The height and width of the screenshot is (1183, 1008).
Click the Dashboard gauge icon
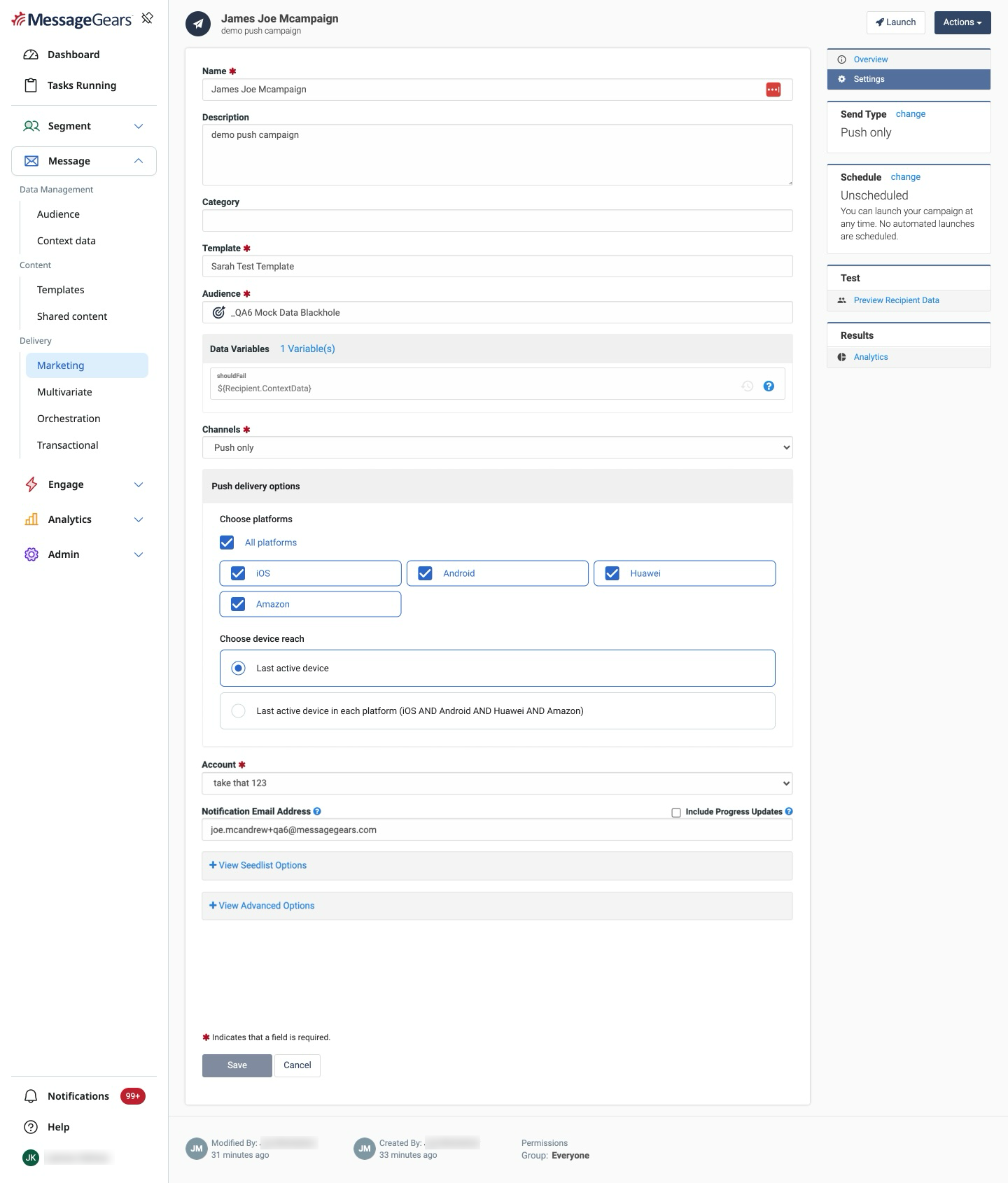(x=31, y=55)
